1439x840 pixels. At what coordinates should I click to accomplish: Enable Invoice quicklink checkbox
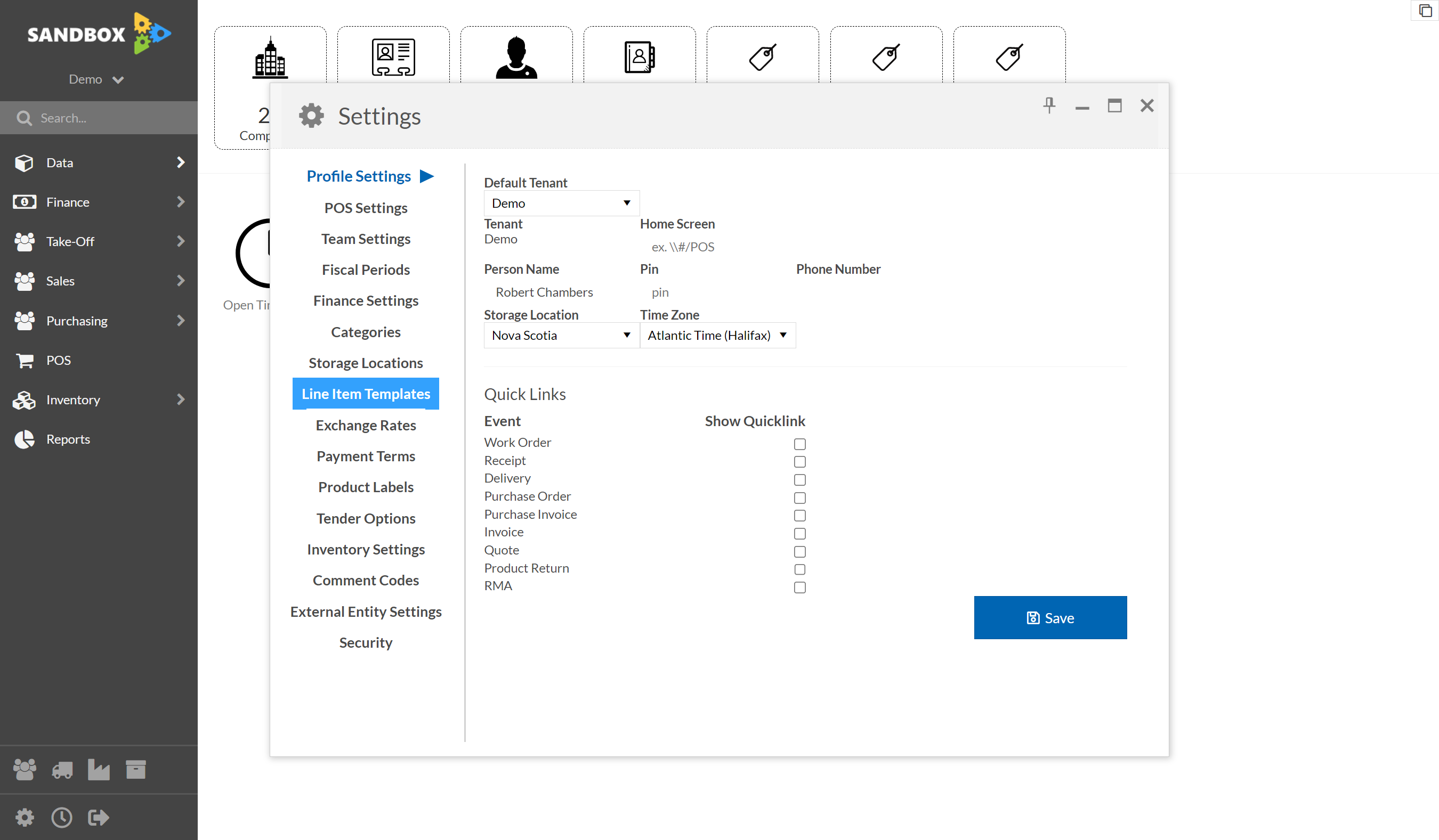(x=799, y=534)
